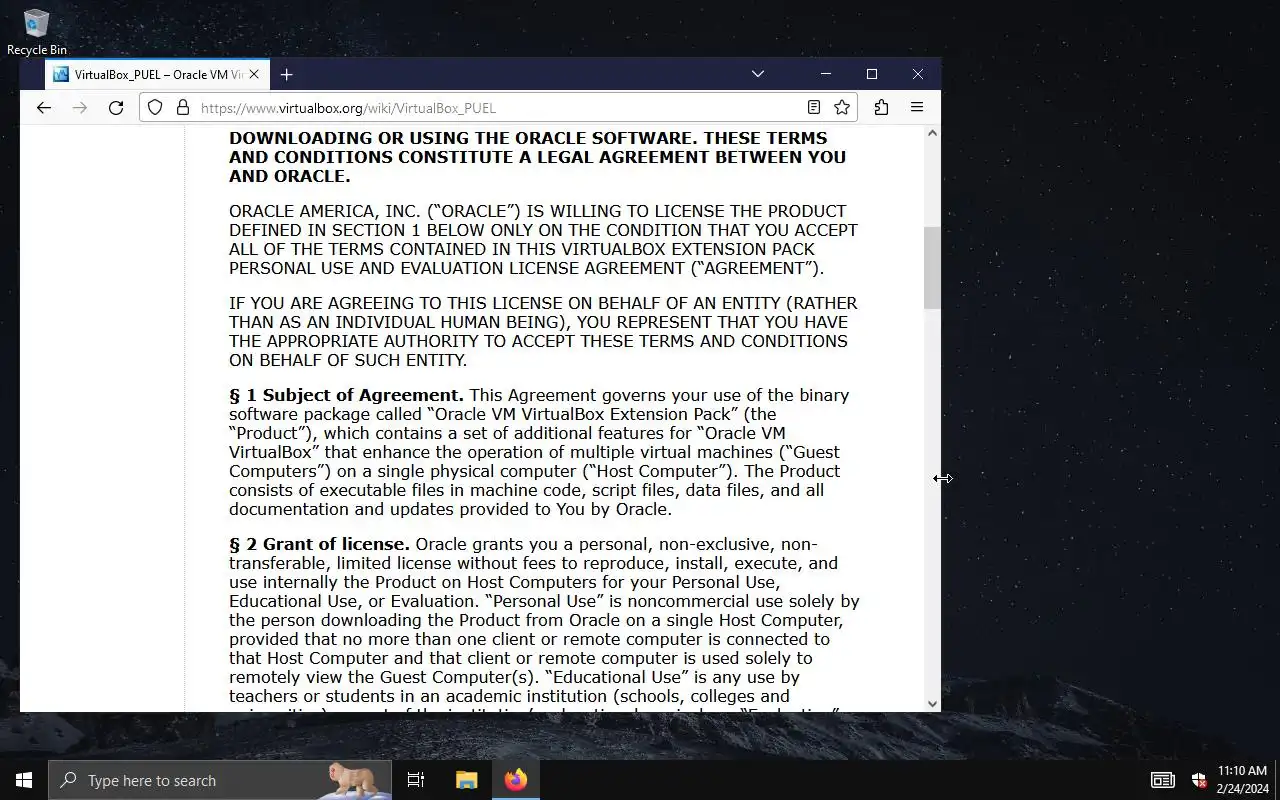Expand the list all tabs dropdown
Viewport: 1280px width, 800px height.
coord(758,74)
